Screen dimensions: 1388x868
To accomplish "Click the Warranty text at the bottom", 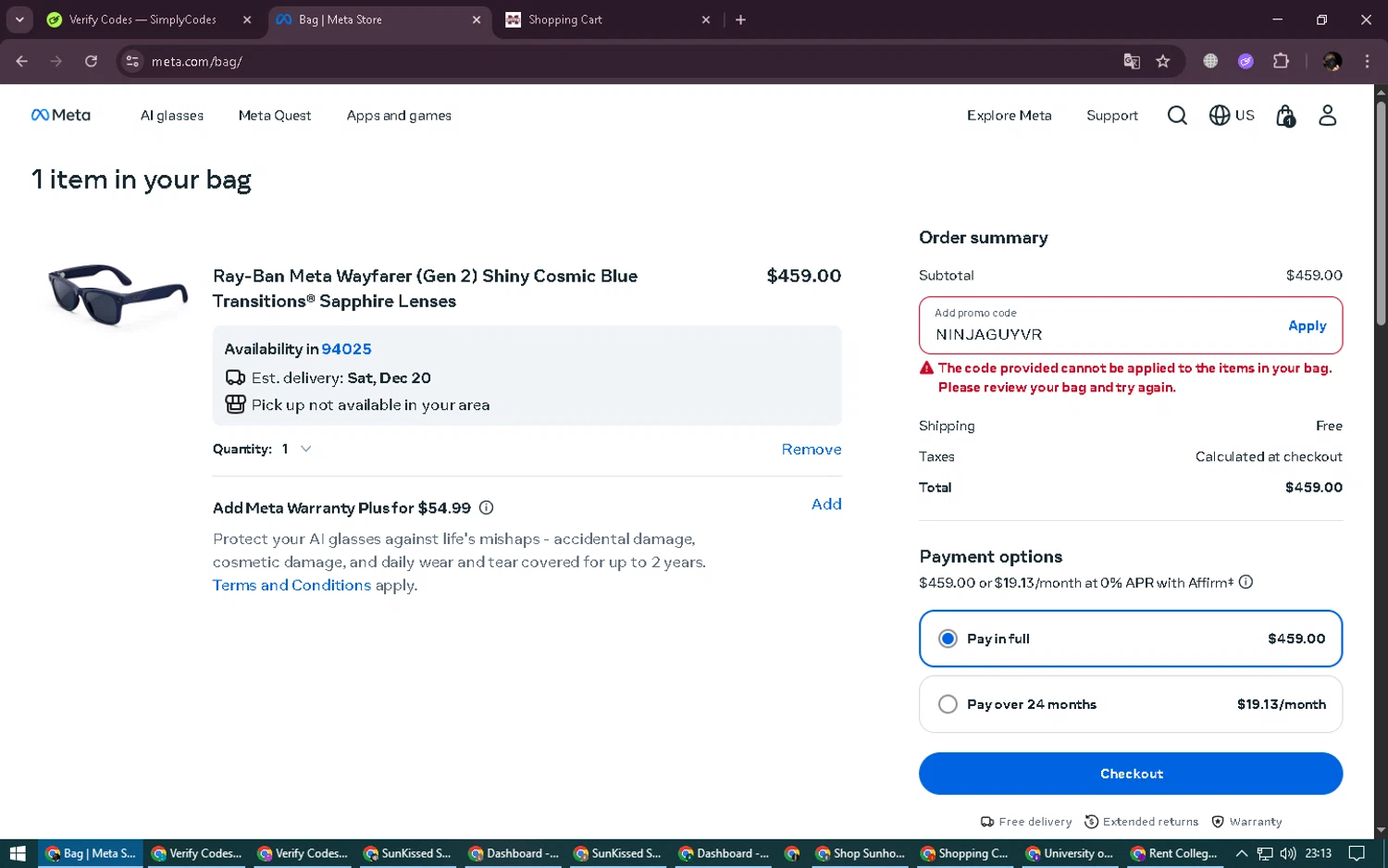I will (1256, 822).
